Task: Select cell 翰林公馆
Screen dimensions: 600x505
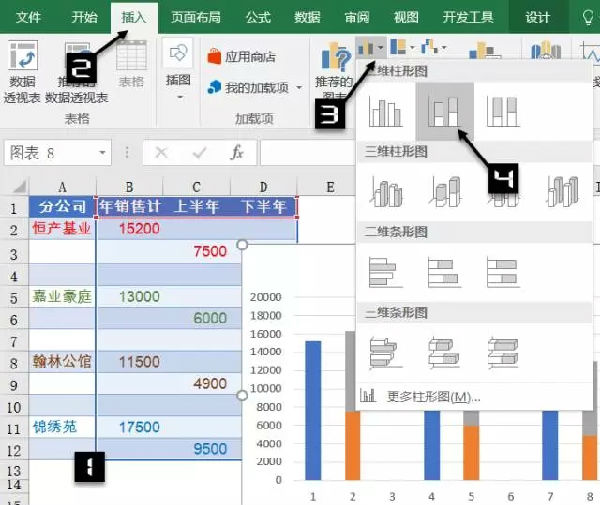Action: pos(62,362)
